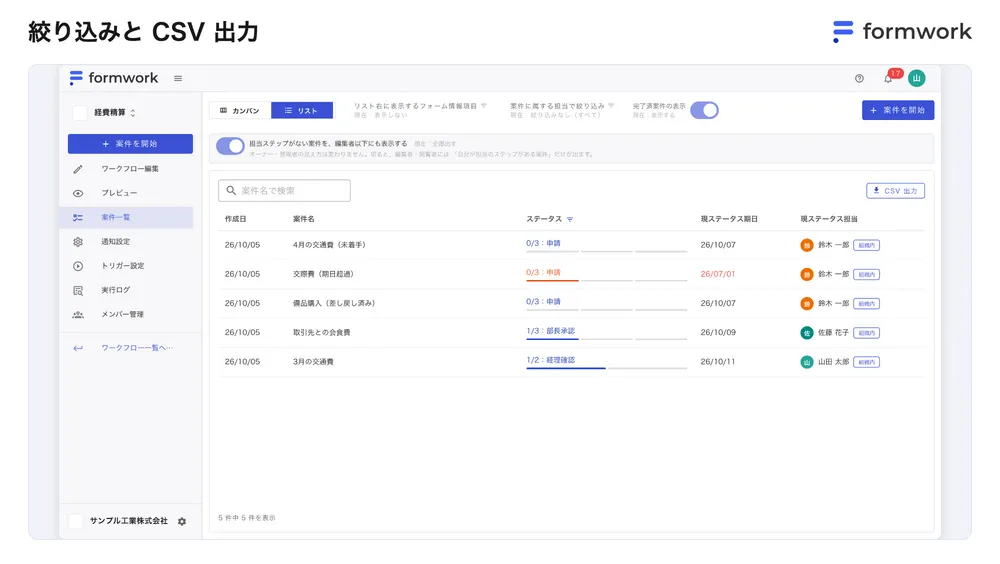Open 案件に属する担当で絞り込み dropdown

pyautogui.click(x=562, y=110)
